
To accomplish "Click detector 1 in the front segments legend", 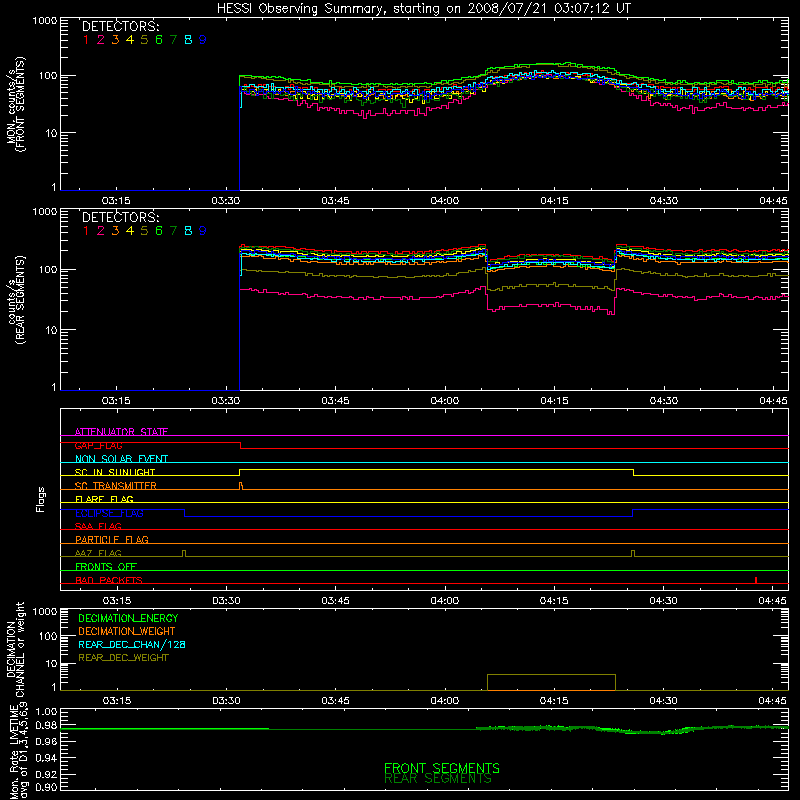I will 86,40.
